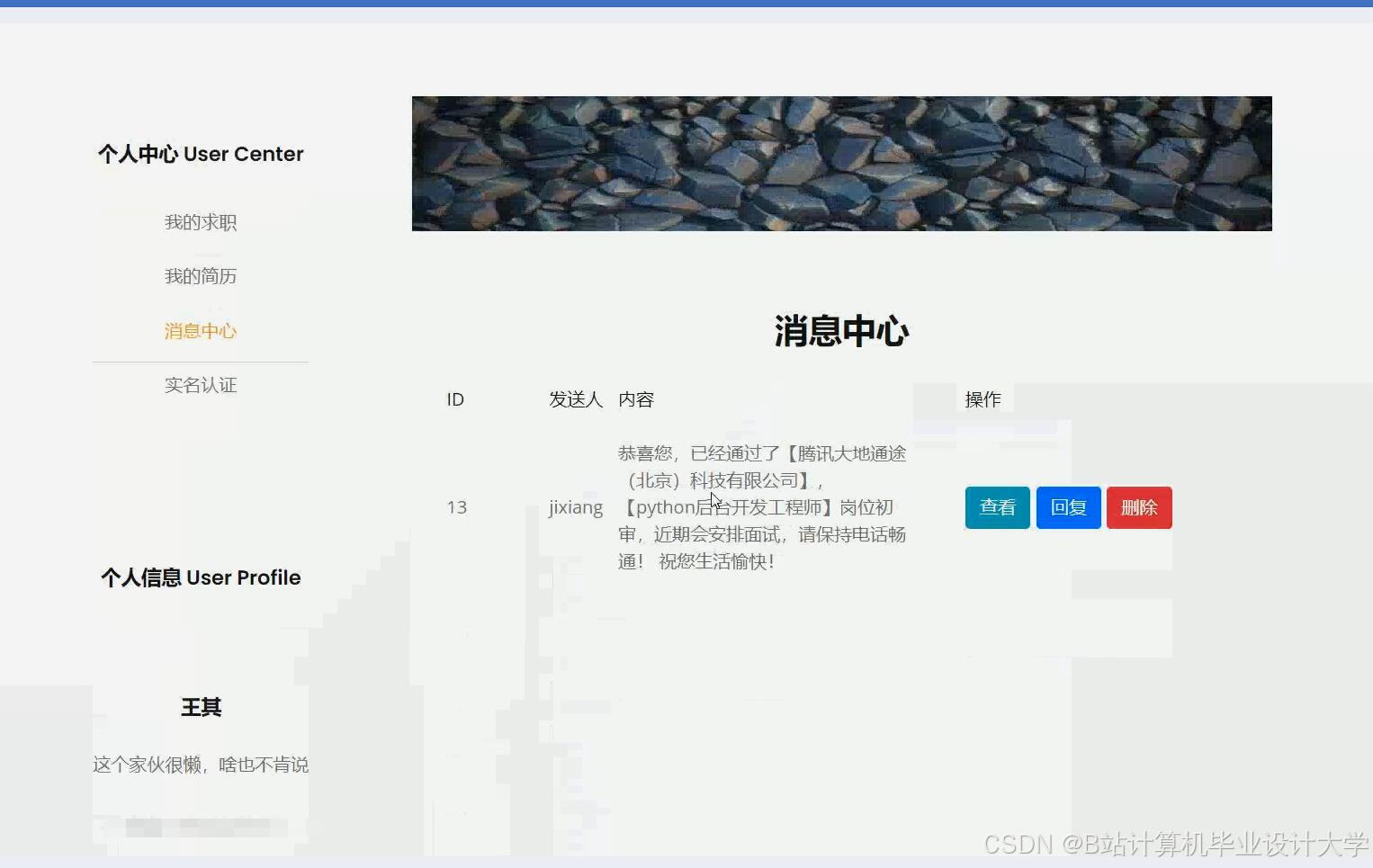Click the 回复 button for message 13
The image size is (1373, 868).
pos(1068,507)
